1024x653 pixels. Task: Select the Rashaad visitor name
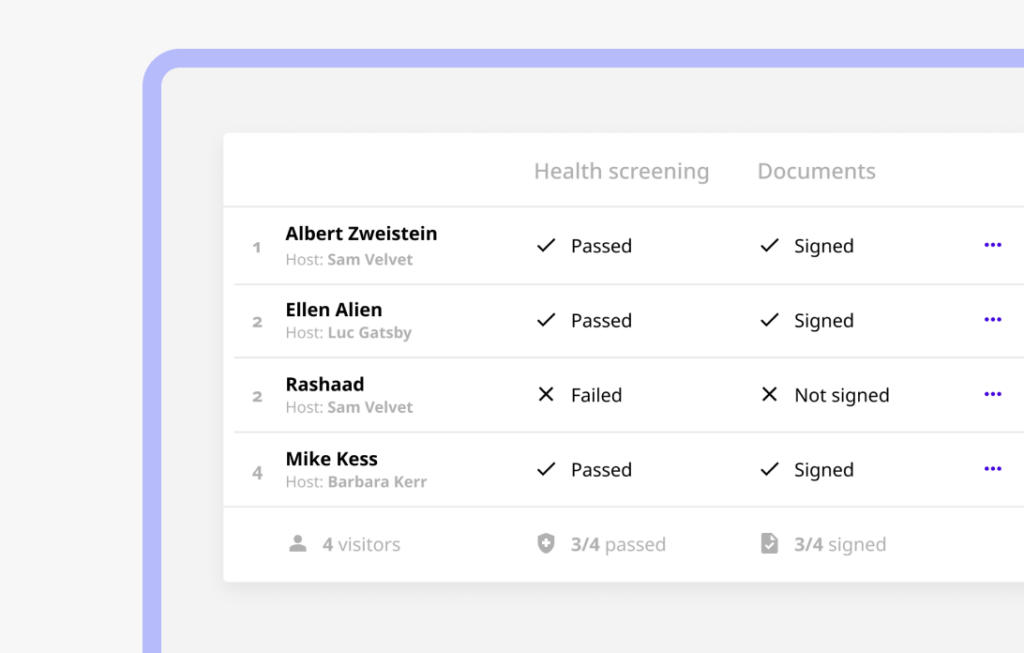pos(325,384)
